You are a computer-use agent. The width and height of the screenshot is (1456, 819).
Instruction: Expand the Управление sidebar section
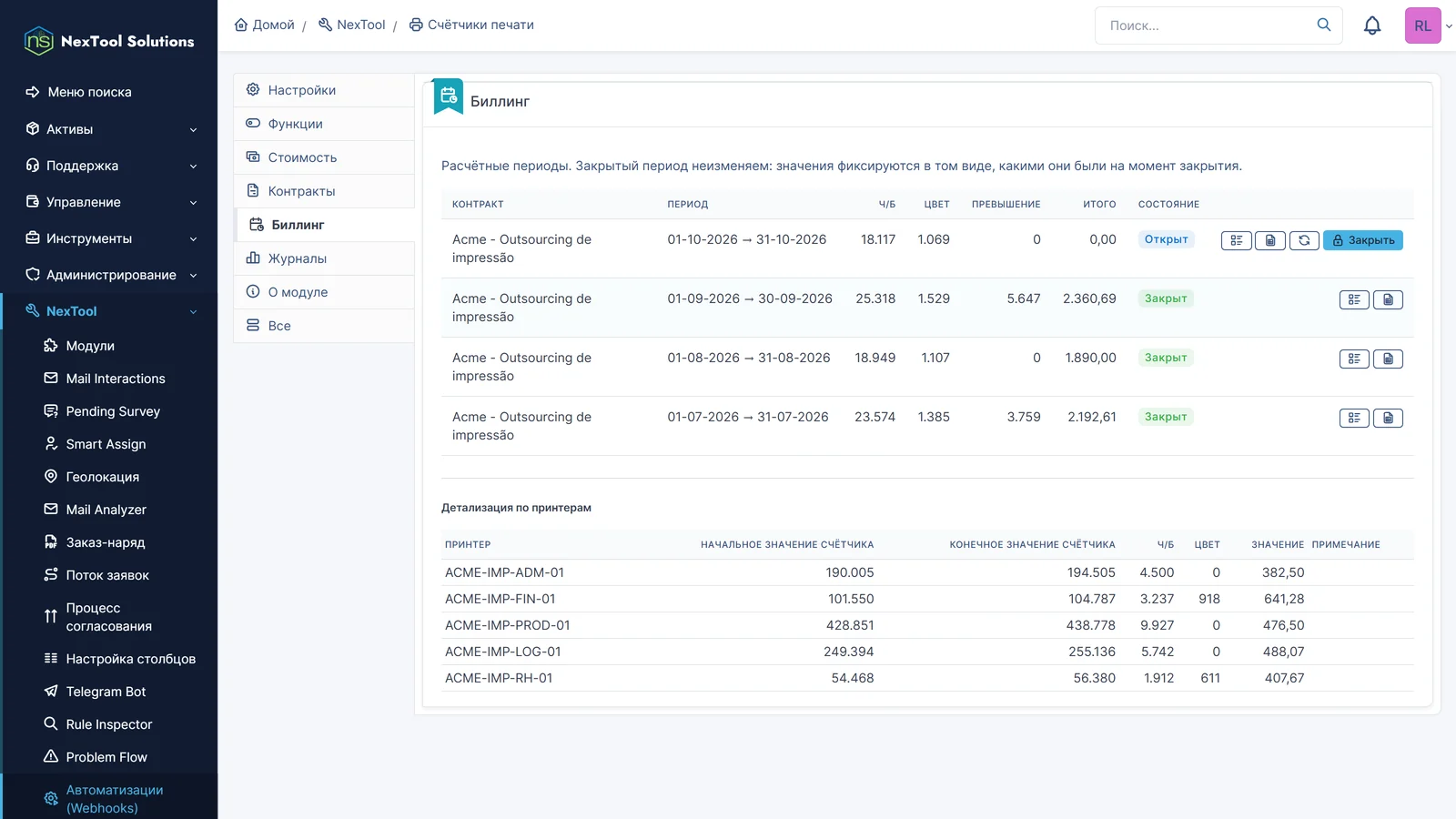tap(109, 202)
